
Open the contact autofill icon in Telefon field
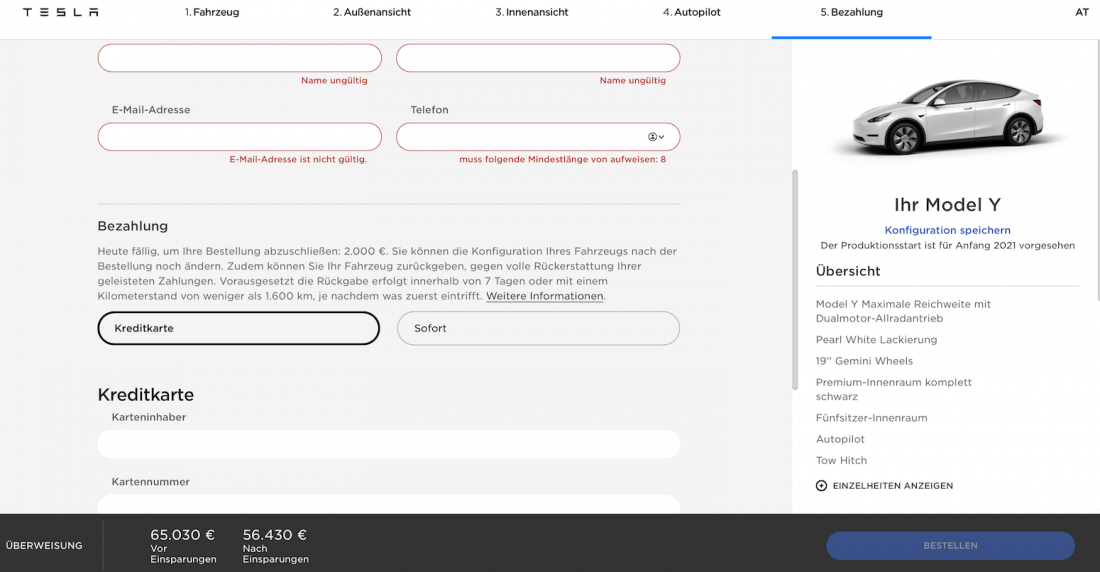tap(656, 137)
